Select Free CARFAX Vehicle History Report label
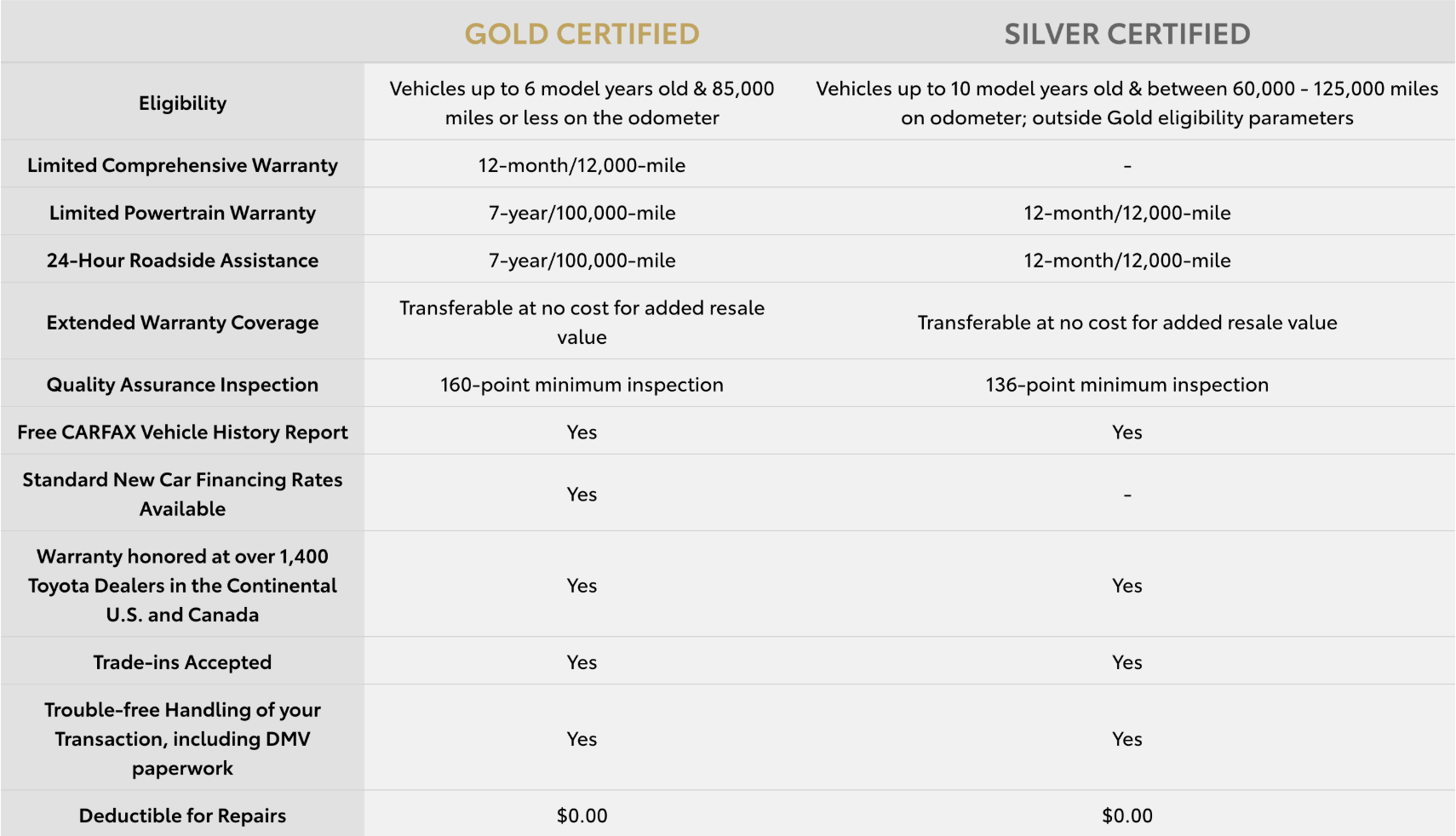This screenshot has height=836, width=1456. pyautogui.click(x=182, y=432)
